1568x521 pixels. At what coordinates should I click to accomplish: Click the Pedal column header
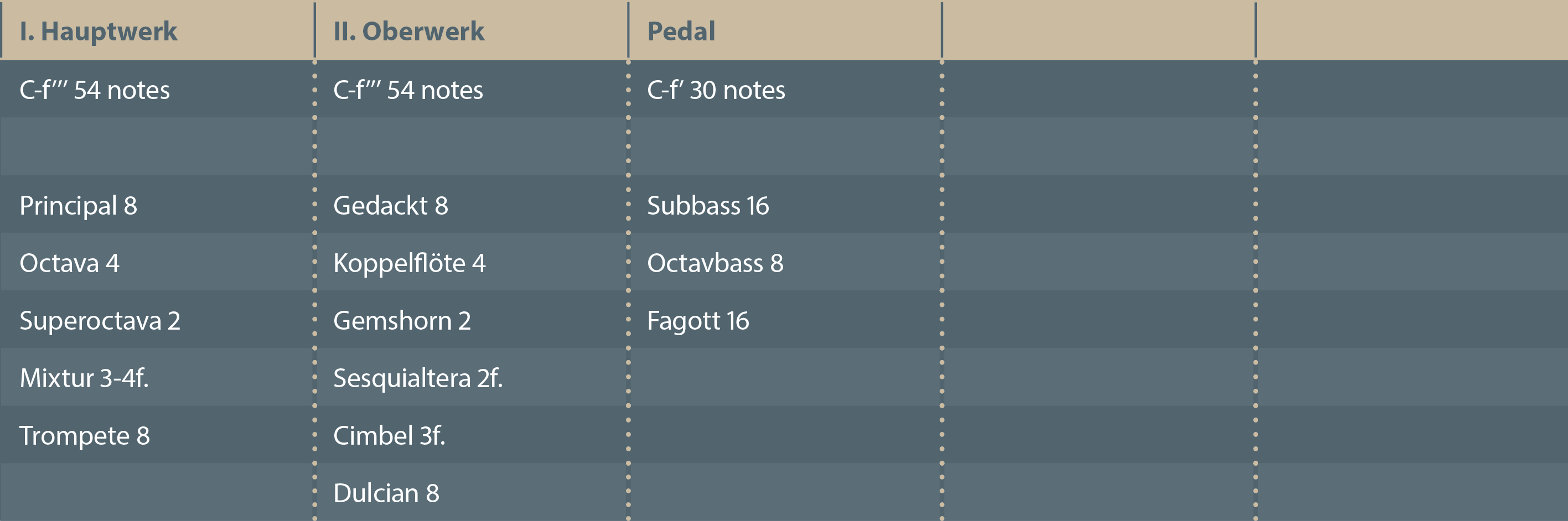pyautogui.click(x=681, y=31)
